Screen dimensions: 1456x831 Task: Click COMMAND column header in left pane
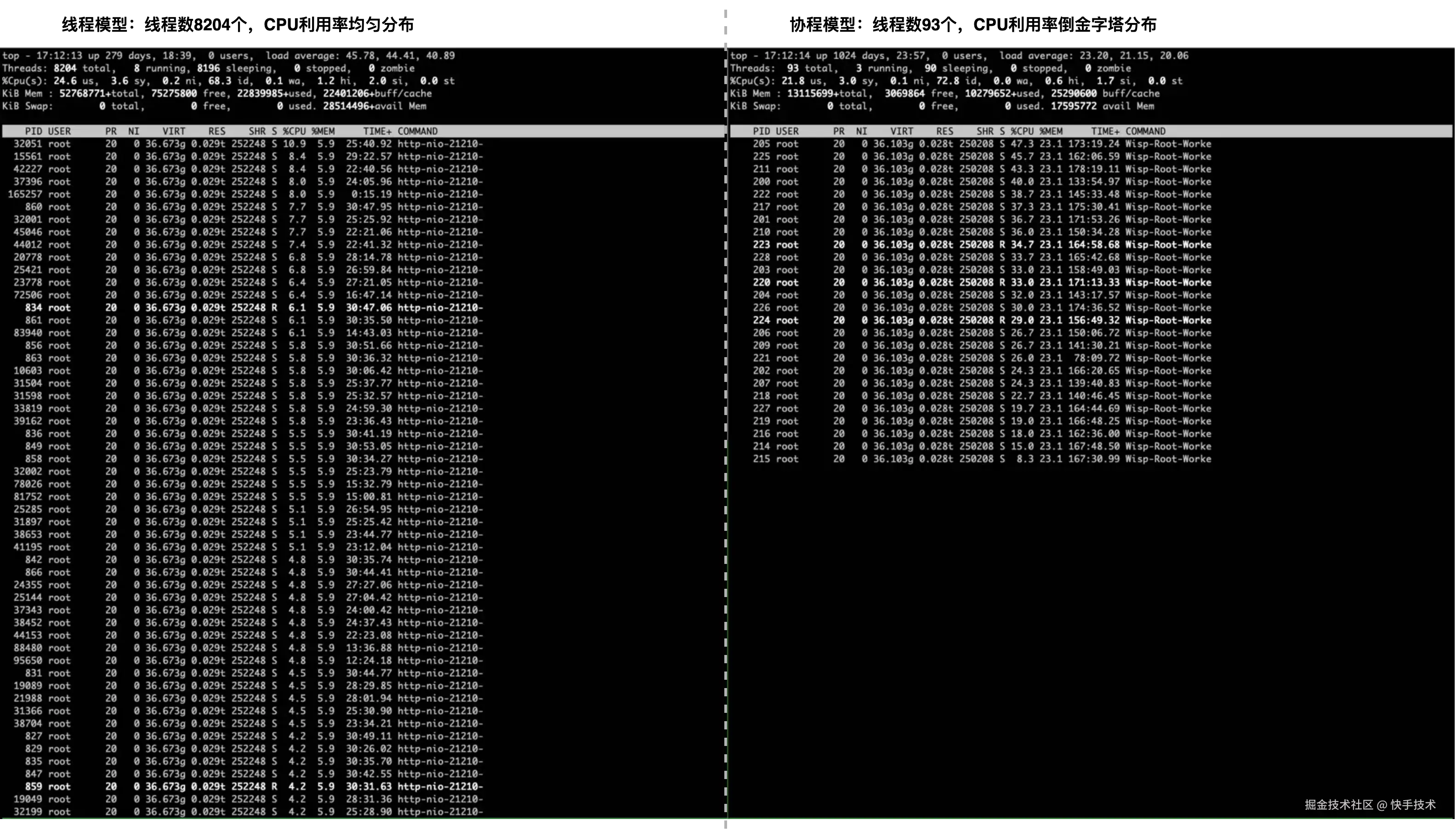(417, 131)
